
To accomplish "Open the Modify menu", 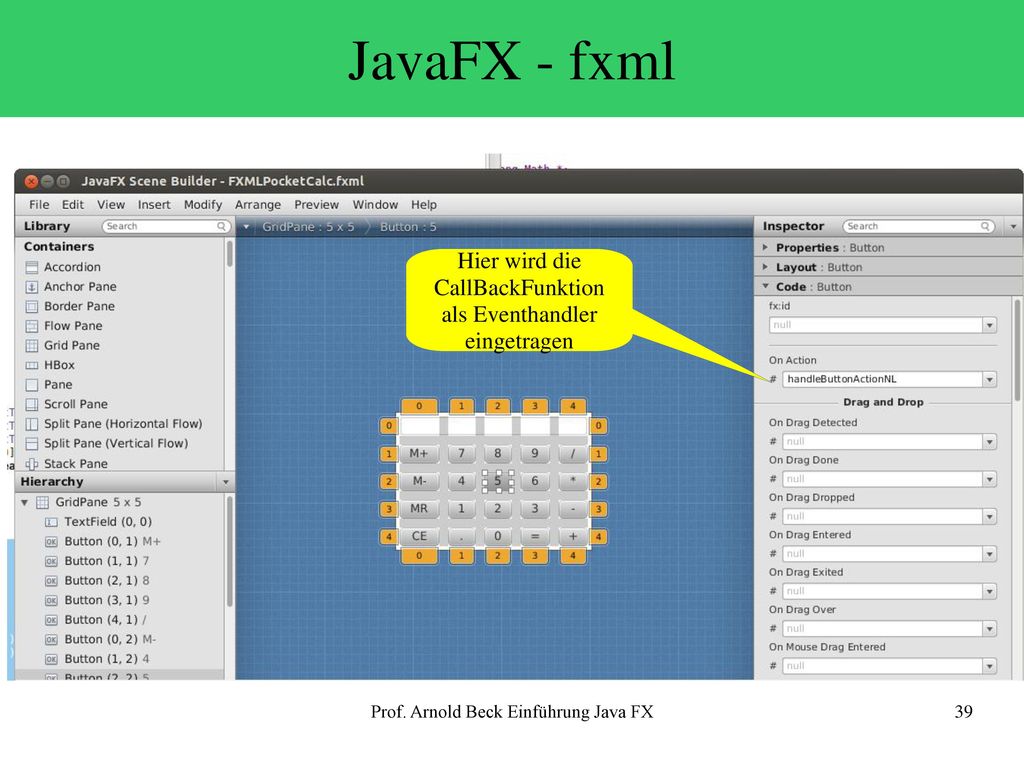I will tap(202, 204).
